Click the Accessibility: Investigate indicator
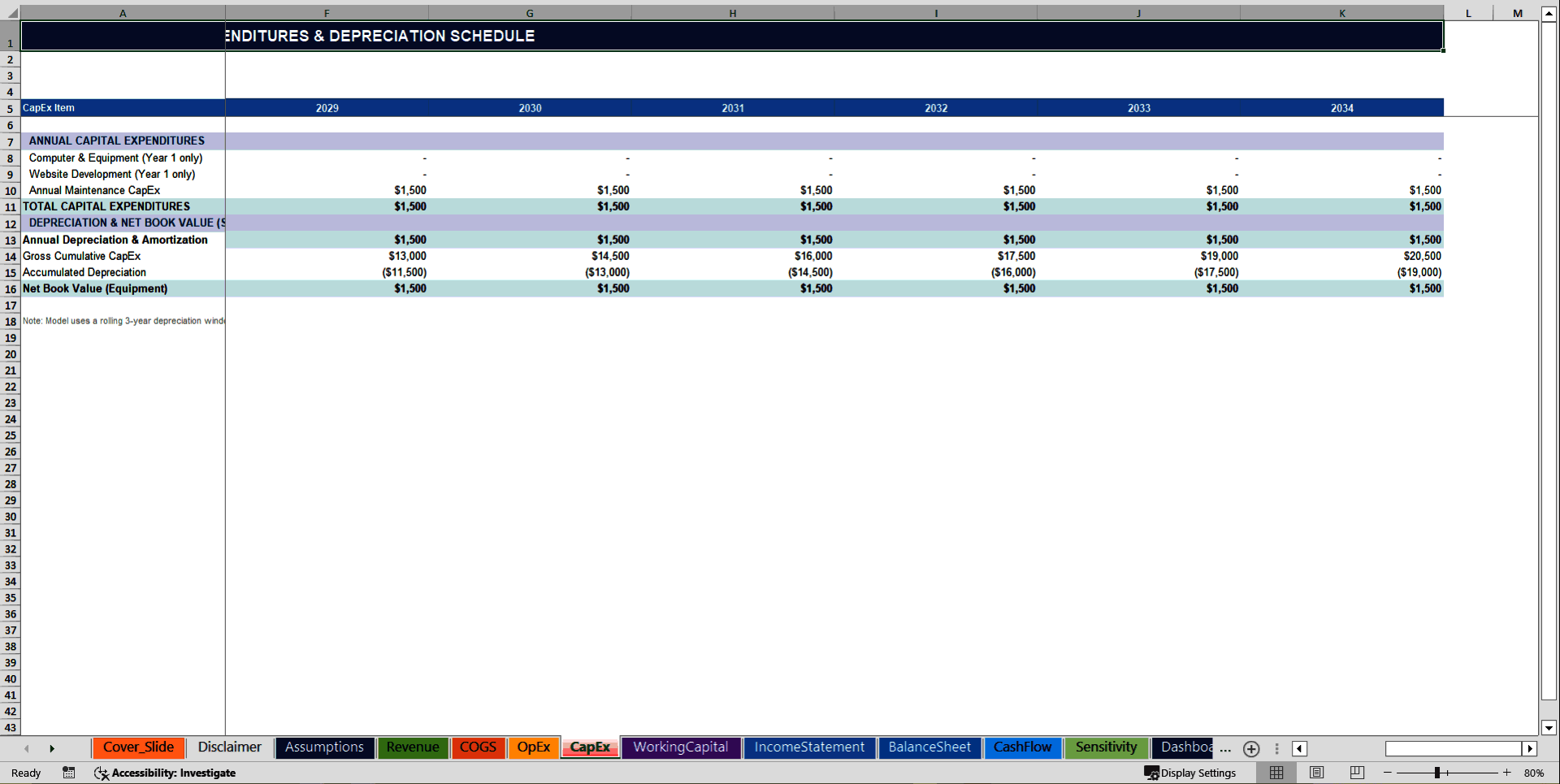This screenshot has width=1560, height=784. point(165,773)
